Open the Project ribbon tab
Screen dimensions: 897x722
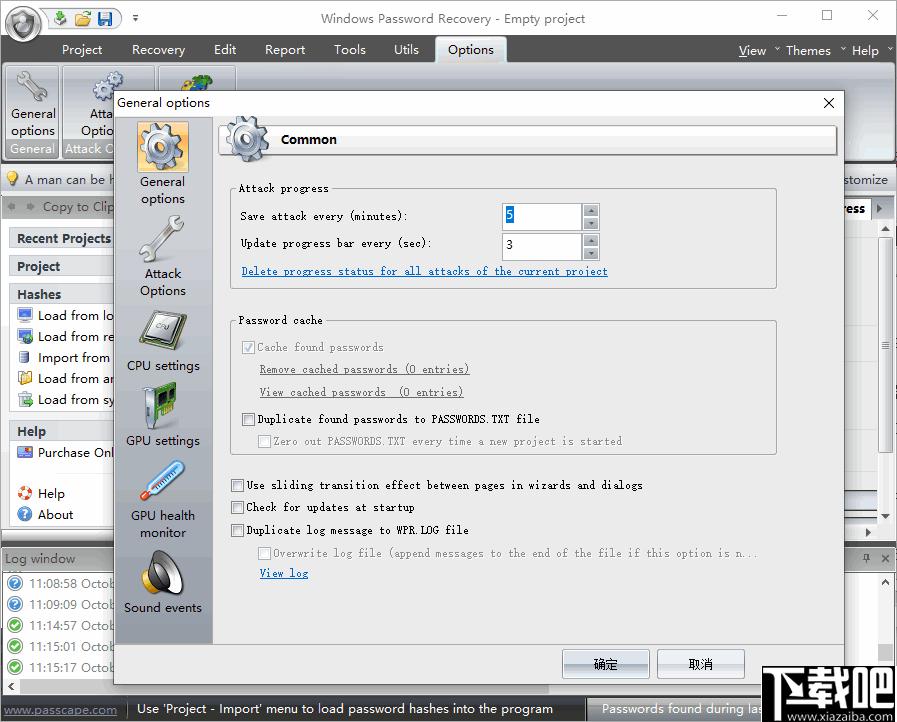pos(82,50)
